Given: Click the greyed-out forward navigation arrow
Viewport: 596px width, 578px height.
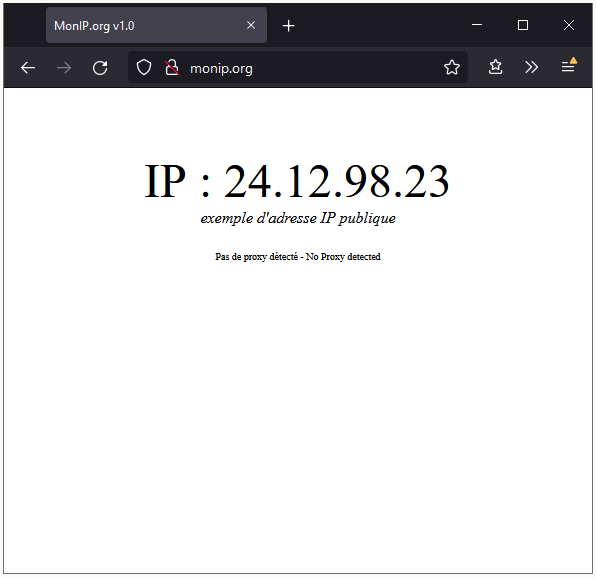Looking at the screenshot, I should coord(64,68).
